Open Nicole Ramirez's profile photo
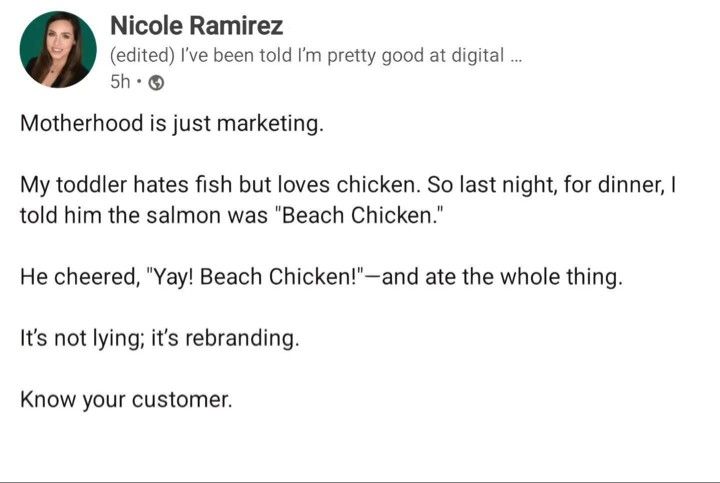Screen dimensions: 720x483 point(58,50)
